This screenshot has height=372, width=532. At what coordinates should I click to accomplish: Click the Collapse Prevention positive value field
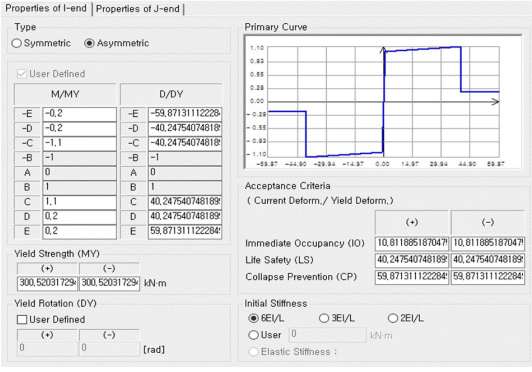click(x=412, y=277)
